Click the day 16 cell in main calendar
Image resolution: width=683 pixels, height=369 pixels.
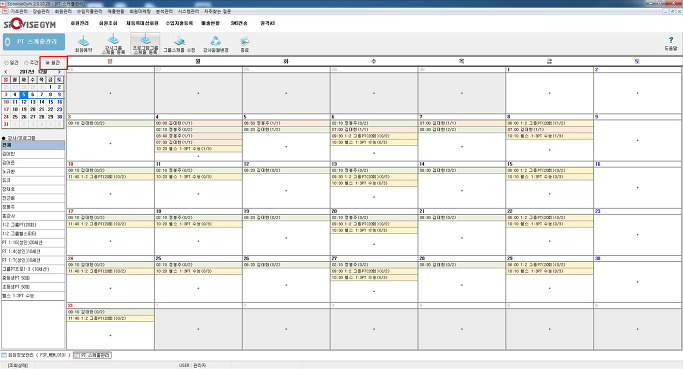637,185
